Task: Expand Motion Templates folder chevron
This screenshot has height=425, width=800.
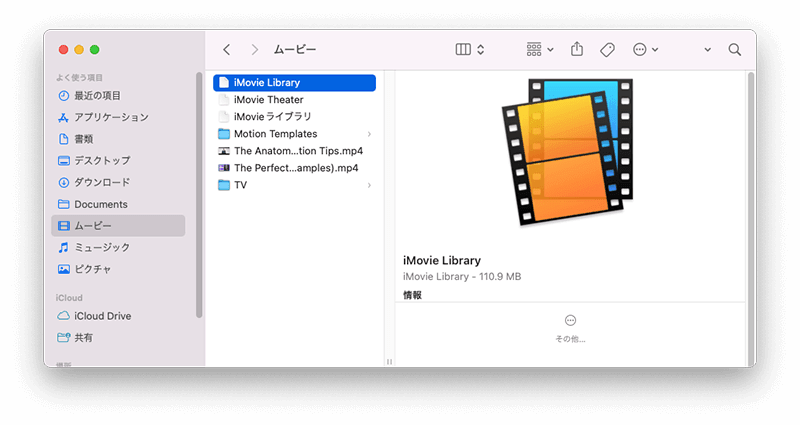Action: click(x=369, y=134)
